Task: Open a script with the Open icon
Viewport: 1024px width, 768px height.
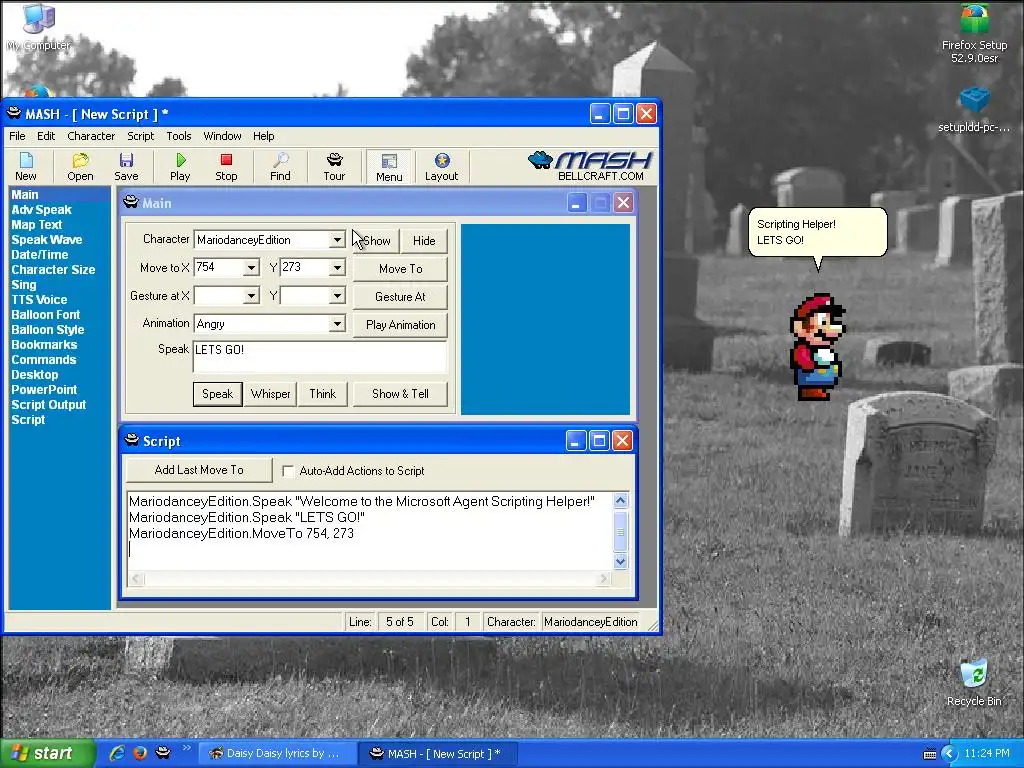Action: (x=80, y=167)
